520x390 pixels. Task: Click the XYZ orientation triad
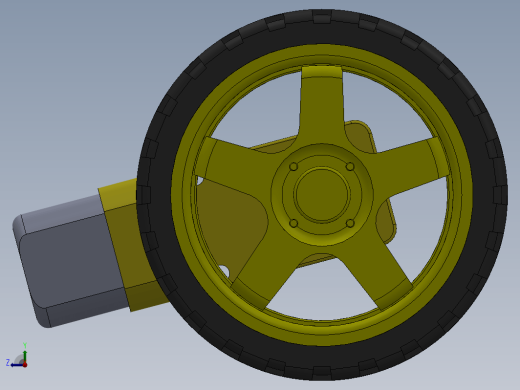17,356
